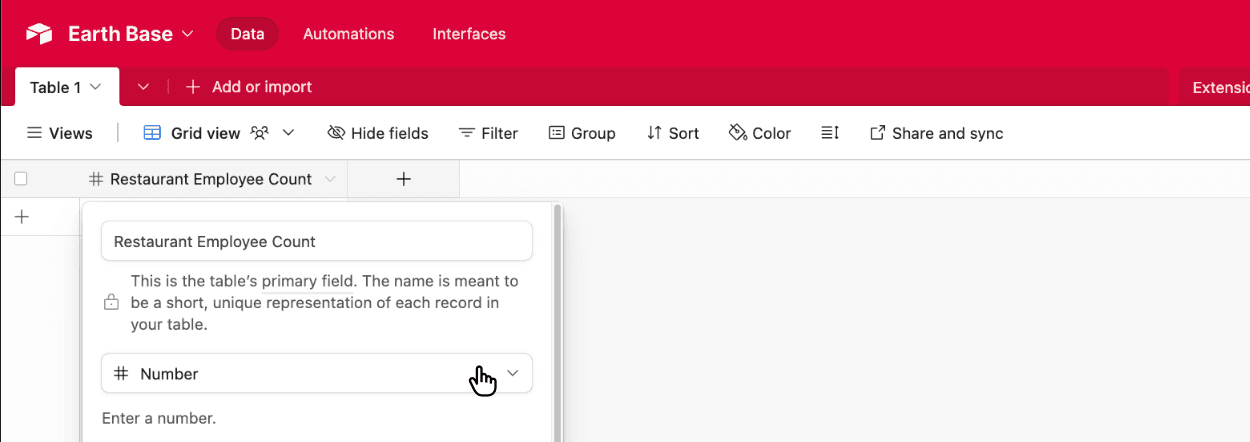Viewport: 1250px width, 442px height.
Task: Open the Sort menu
Action: (673, 133)
